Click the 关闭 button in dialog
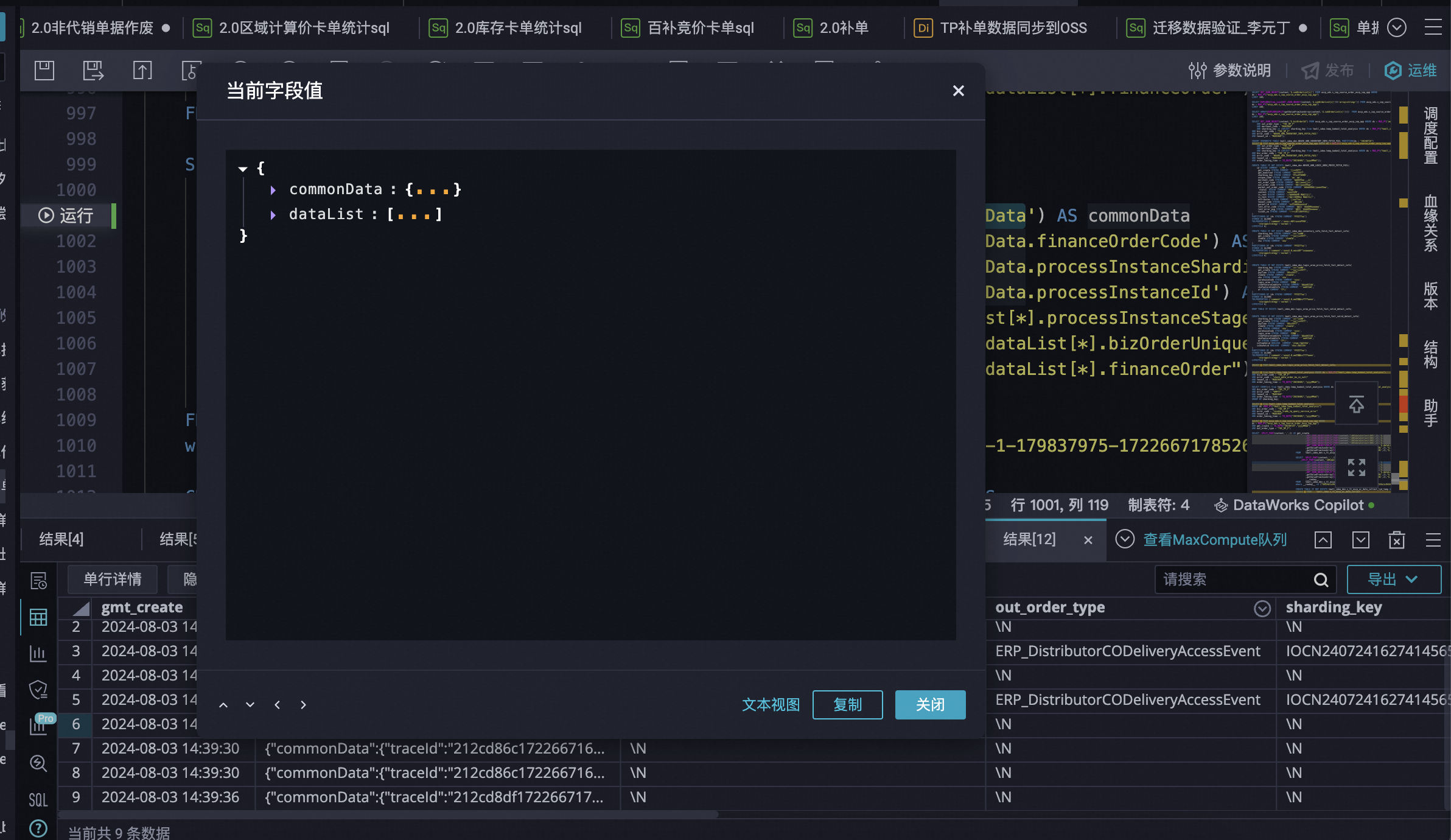The image size is (1451, 840). click(x=930, y=705)
